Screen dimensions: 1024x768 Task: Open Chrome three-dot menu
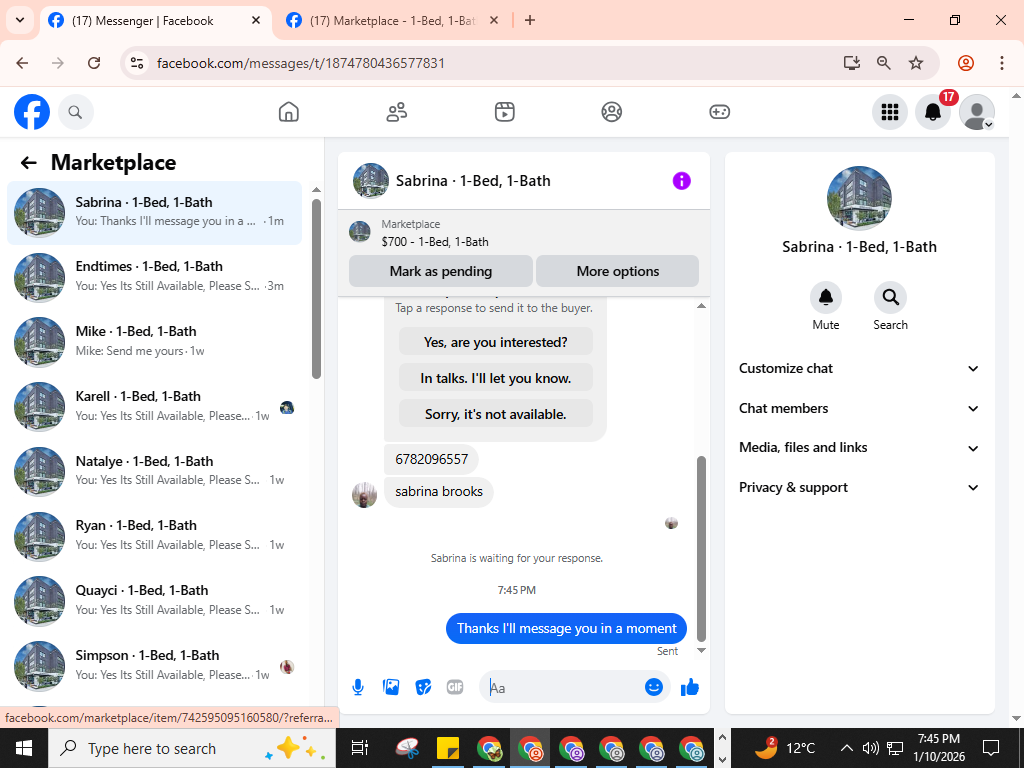pos(1001,63)
